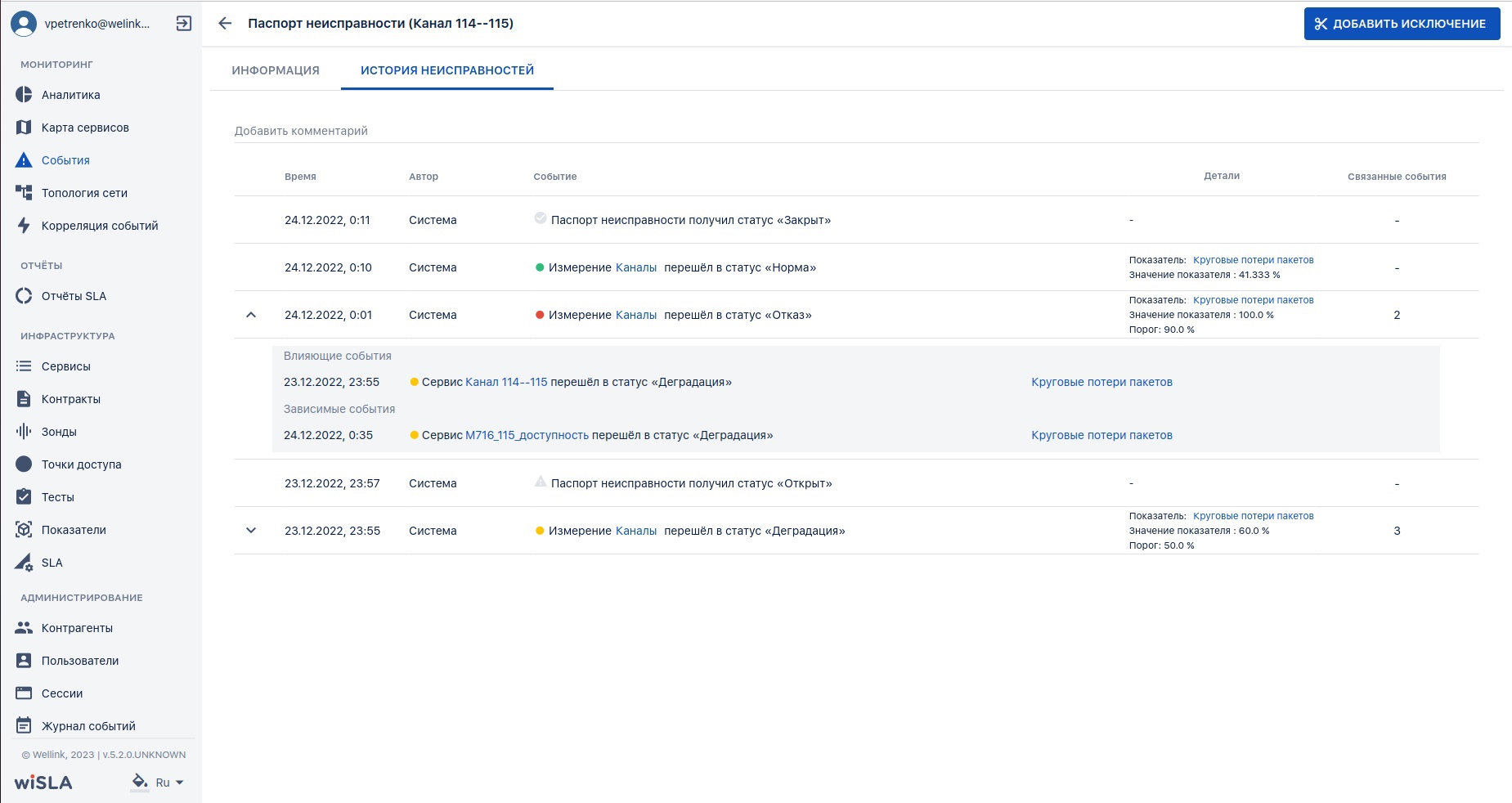The image size is (1512, 803).
Task: Click the logout icon next to username
Action: coord(184,24)
